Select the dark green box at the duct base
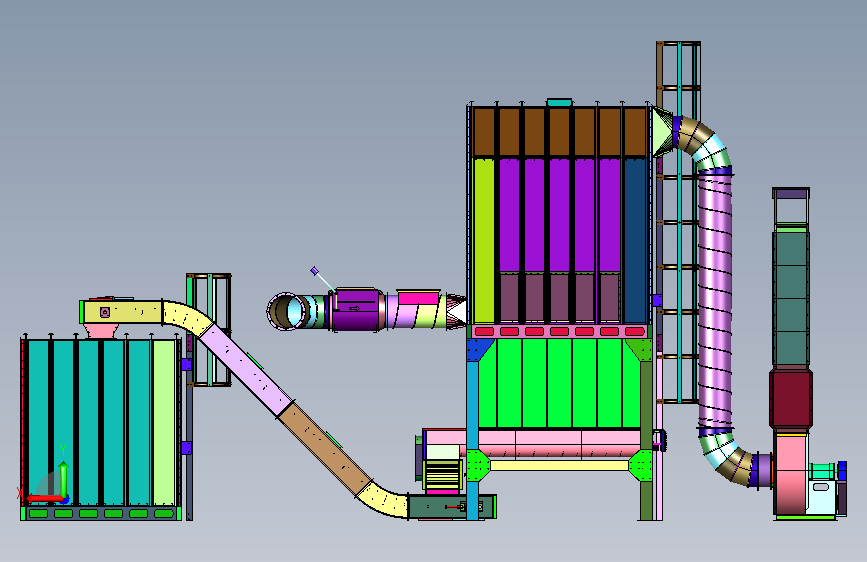The width and height of the screenshot is (867, 562). pyautogui.click(x=452, y=507)
